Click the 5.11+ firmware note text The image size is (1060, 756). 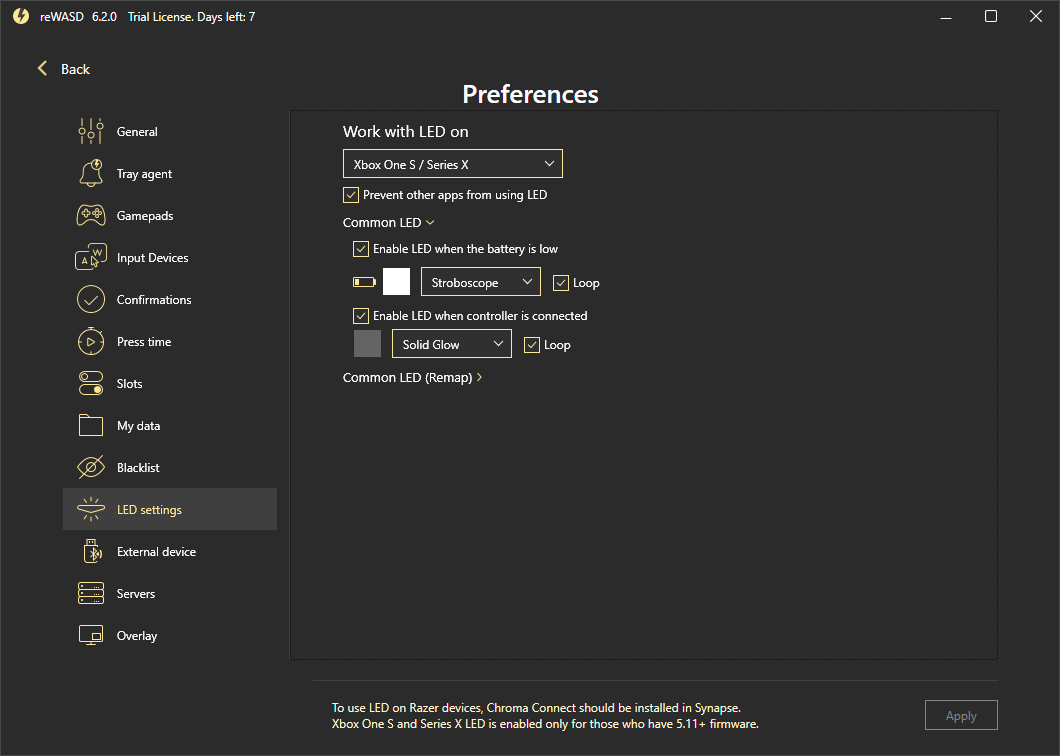[545, 724]
